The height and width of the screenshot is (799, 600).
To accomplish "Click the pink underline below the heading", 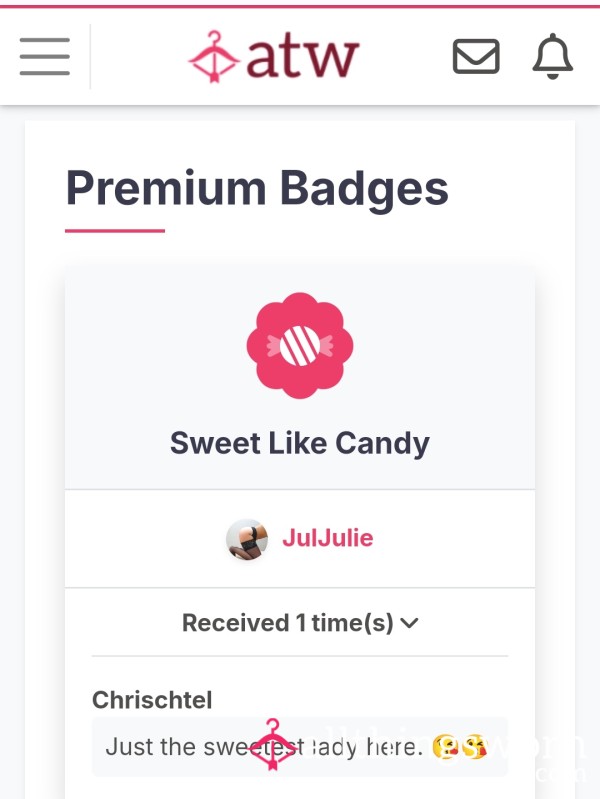I will (115, 231).
